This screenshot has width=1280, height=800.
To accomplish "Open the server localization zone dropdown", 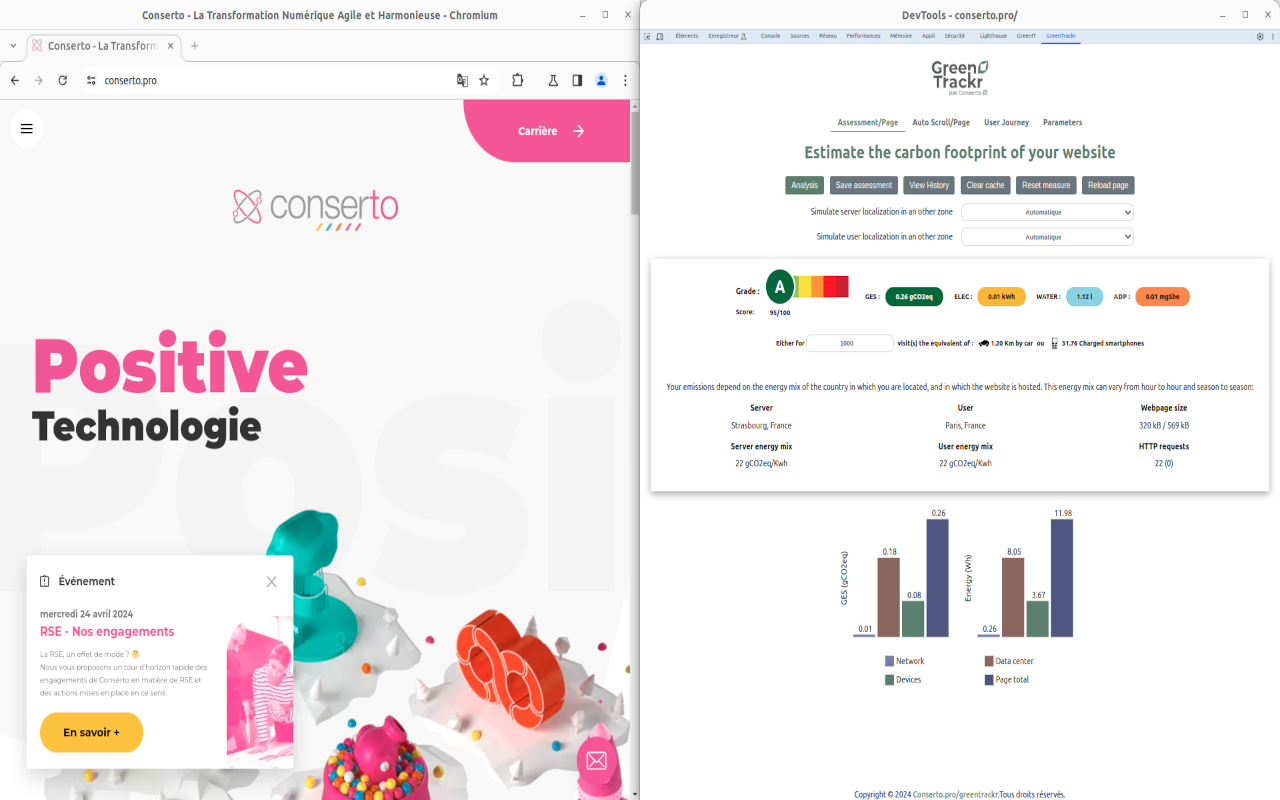I will (x=1047, y=211).
